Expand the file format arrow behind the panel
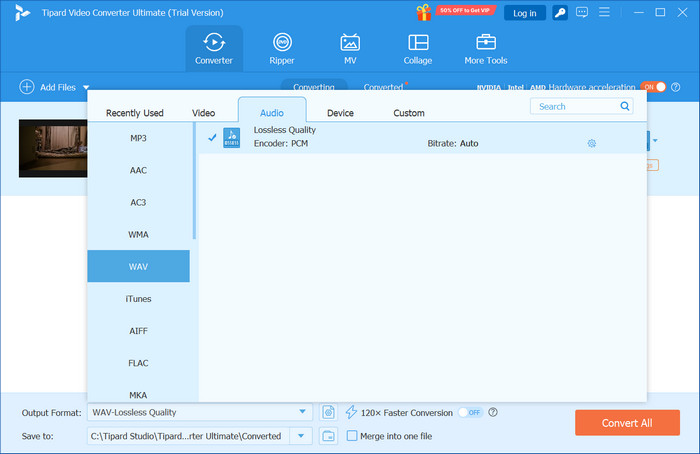This screenshot has width=700, height=454. coord(655,141)
